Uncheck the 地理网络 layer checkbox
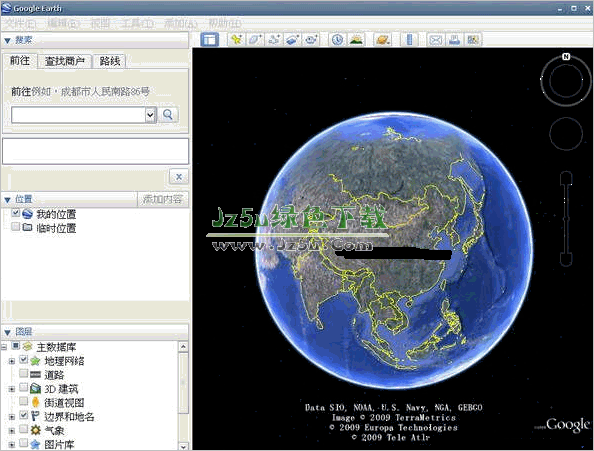The width and height of the screenshot is (594, 451). point(23,359)
